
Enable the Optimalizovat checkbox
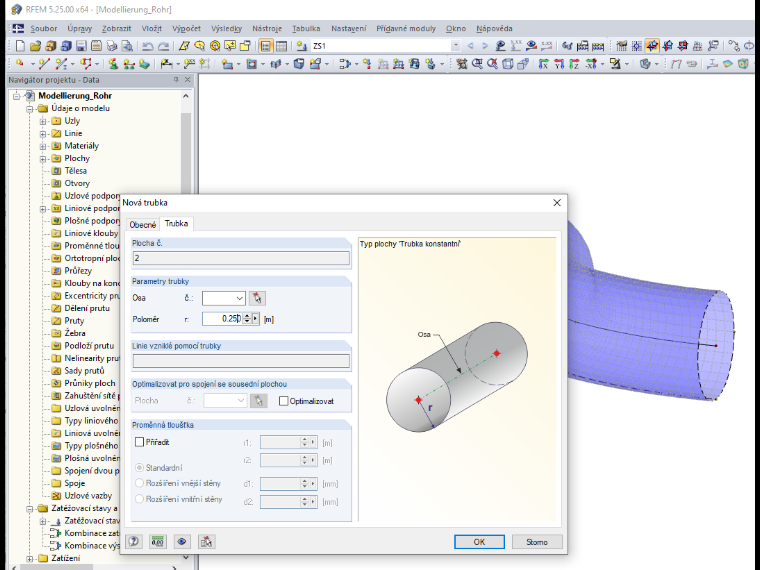pos(284,401)
